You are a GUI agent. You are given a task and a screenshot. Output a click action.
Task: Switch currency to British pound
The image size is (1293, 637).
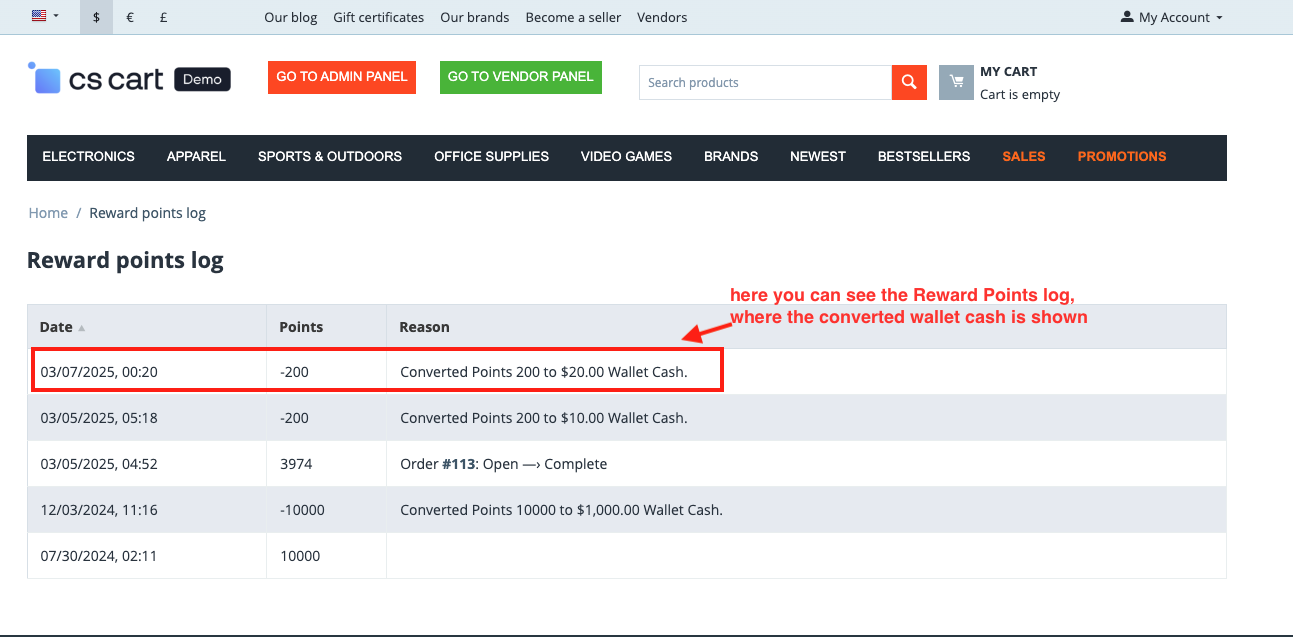(163, 17)
